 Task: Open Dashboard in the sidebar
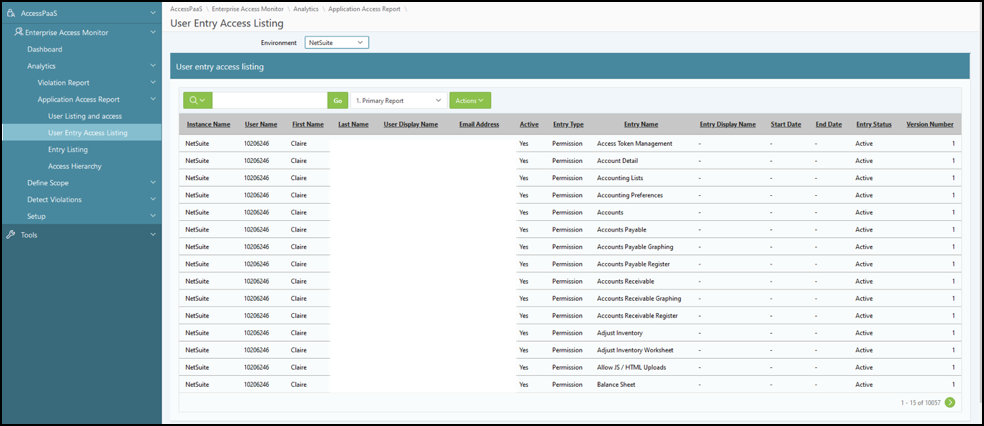tap(45, 49)
